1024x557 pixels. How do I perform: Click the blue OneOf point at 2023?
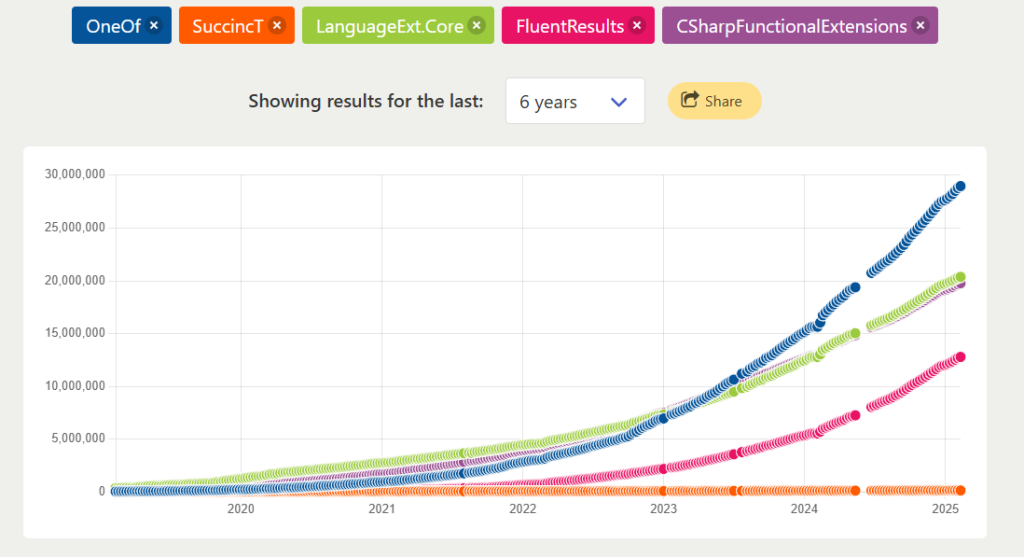click(664, 418)
